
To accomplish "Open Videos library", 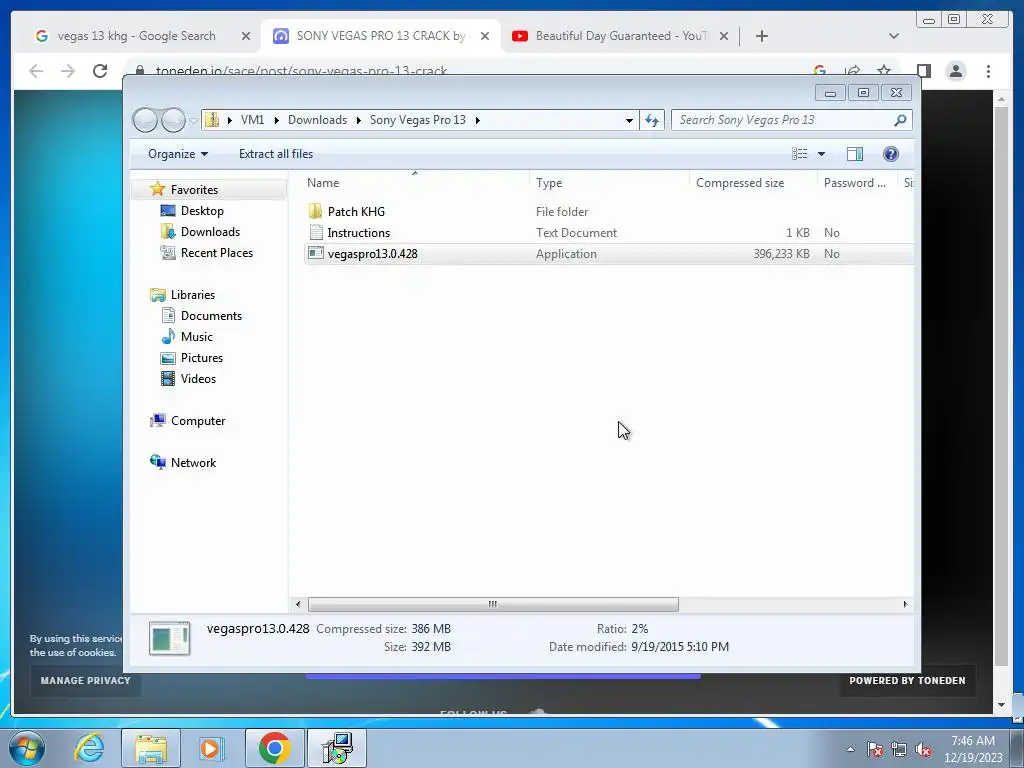I will coord(198,379).
